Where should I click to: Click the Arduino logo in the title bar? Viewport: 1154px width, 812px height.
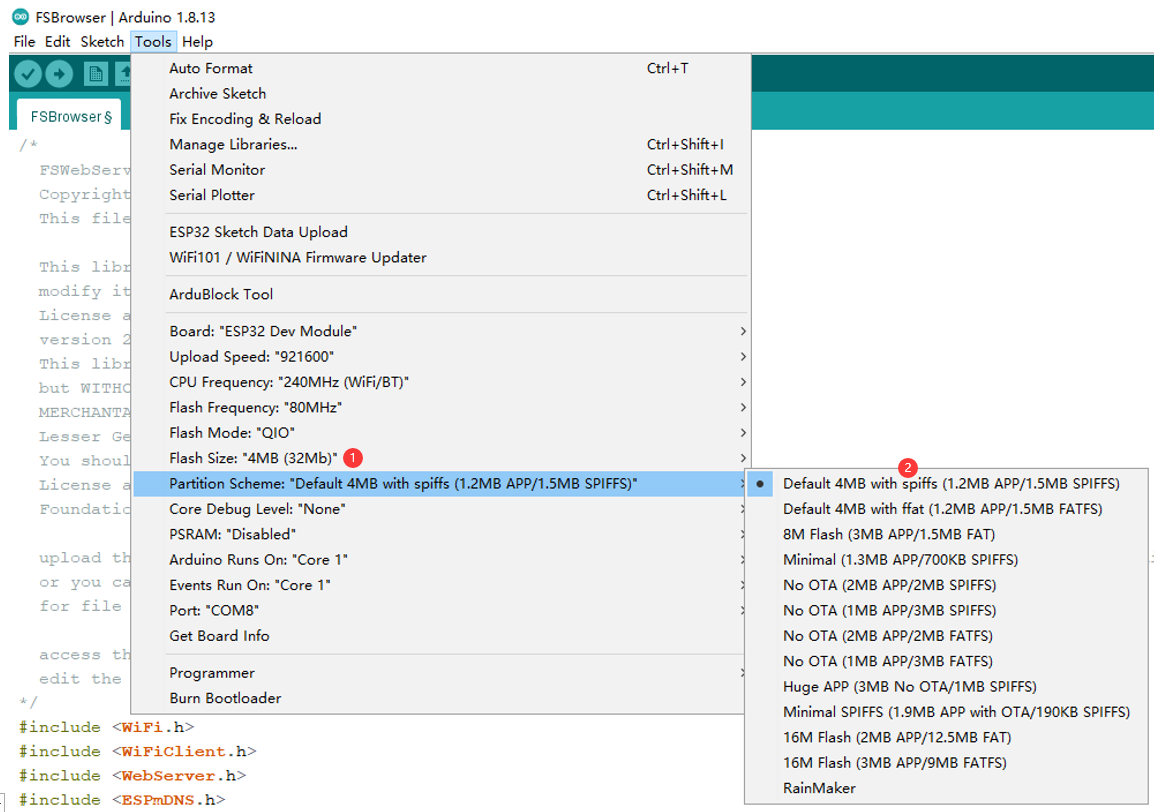pyautogui.click(x=21, y=16)
